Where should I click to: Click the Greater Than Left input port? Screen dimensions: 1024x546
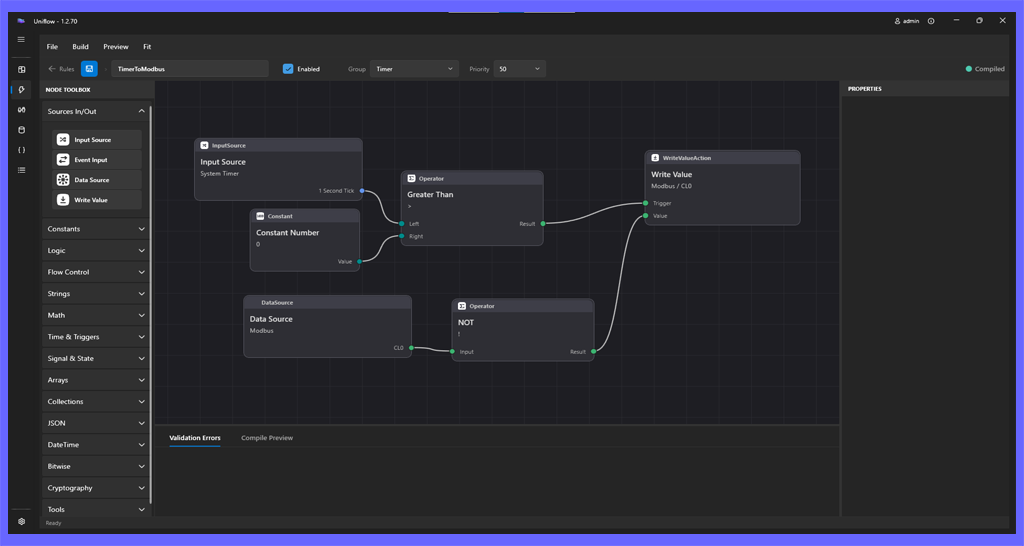point(402,224)
